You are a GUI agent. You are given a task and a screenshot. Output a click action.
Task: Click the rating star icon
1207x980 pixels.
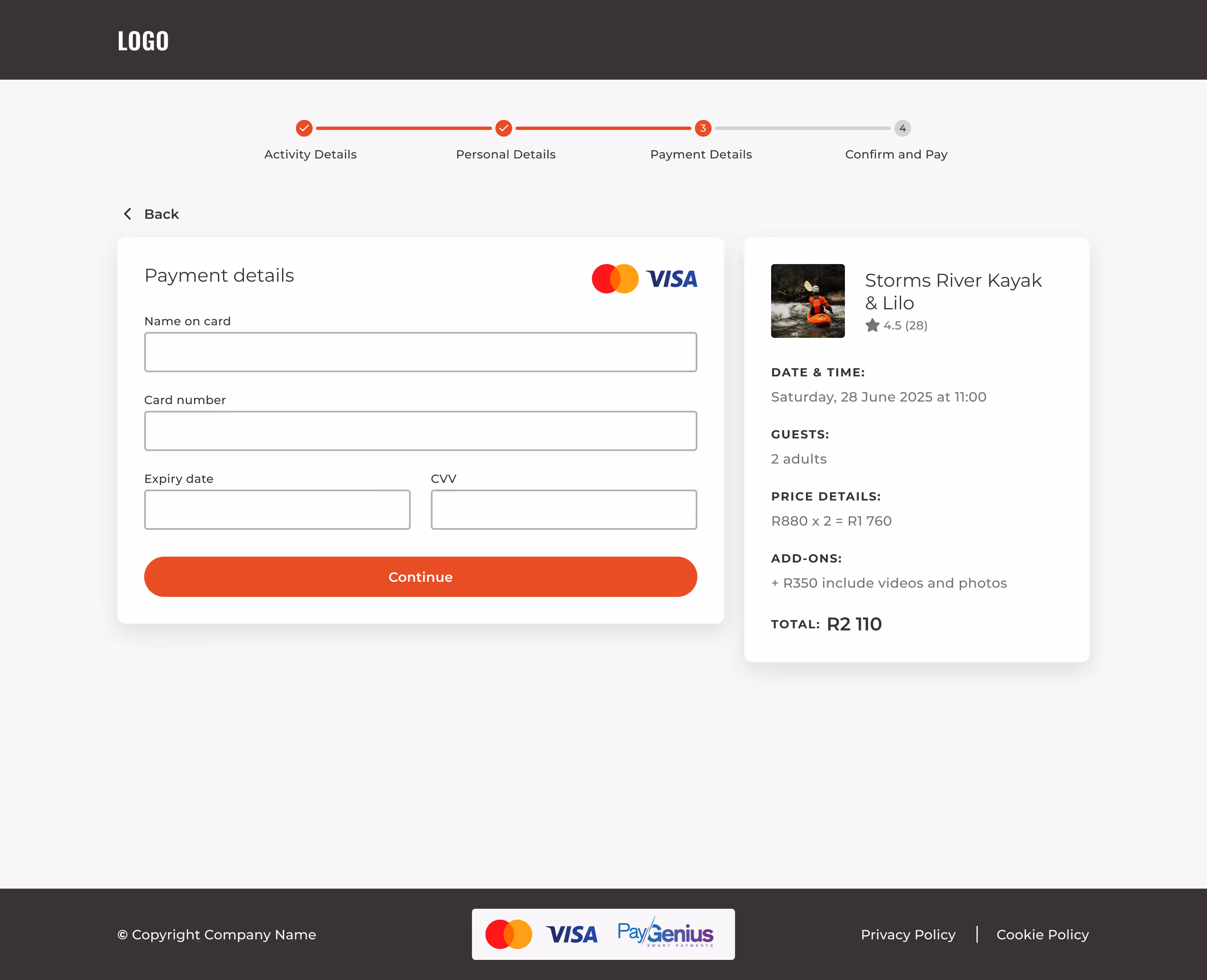tap(872, 325)
